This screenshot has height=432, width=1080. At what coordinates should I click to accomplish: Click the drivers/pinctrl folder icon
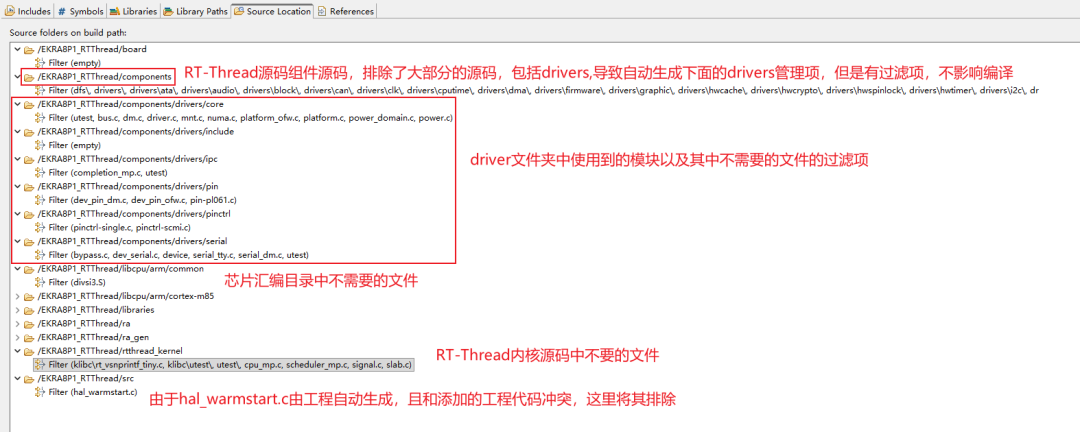click(x=29, y=214)
